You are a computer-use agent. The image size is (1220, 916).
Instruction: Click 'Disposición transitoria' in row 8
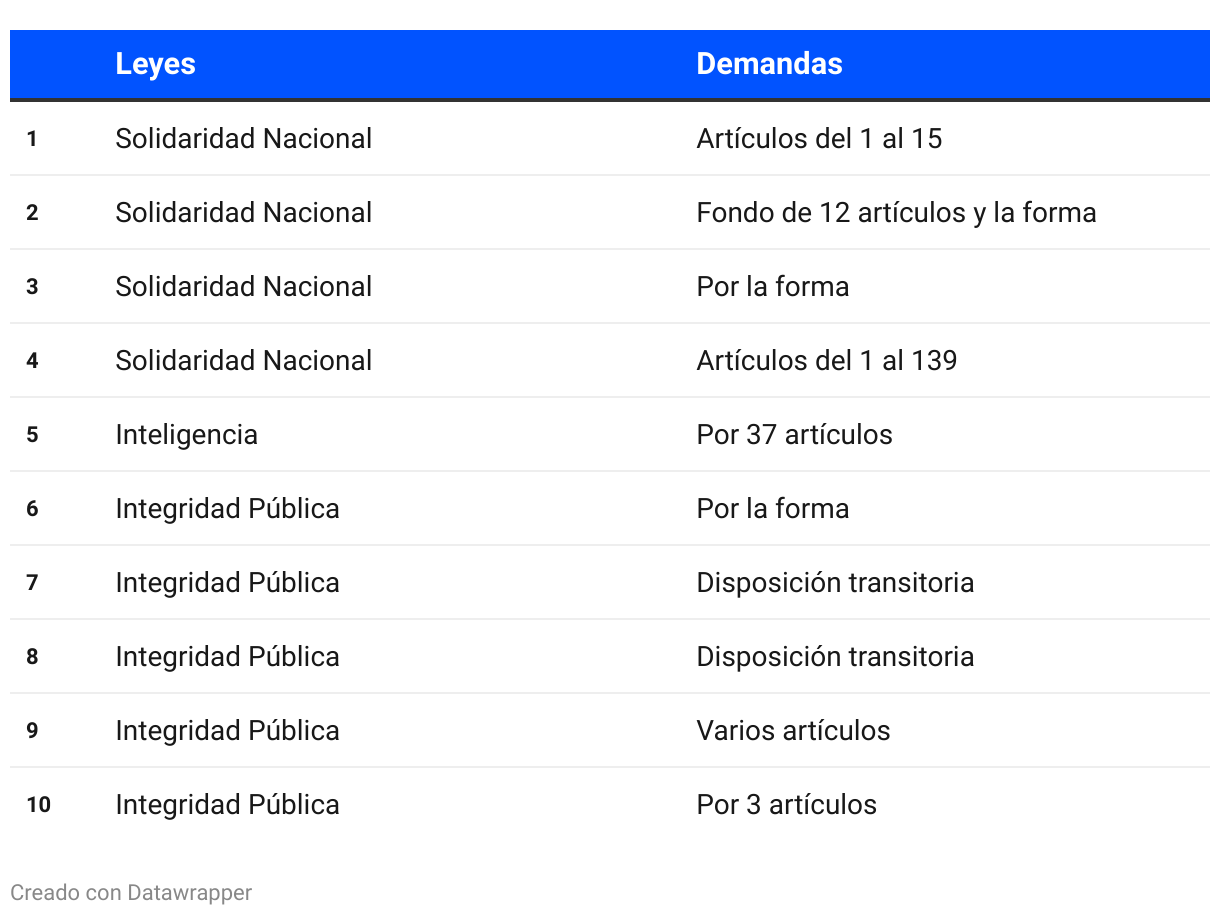(x=835, y=656)
